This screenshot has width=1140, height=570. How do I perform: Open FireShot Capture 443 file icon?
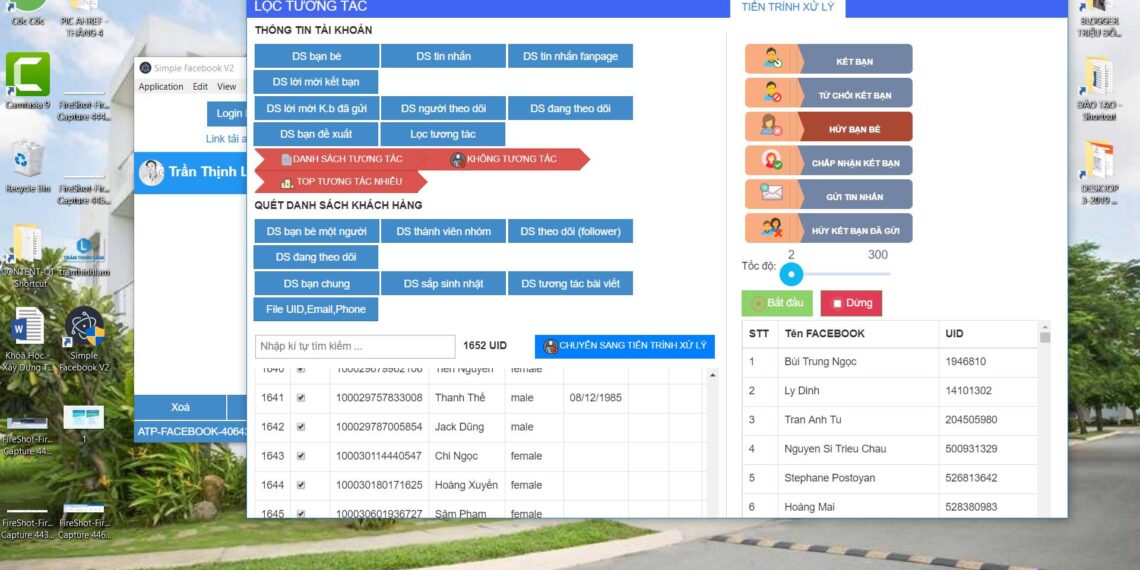click(28, 521)
